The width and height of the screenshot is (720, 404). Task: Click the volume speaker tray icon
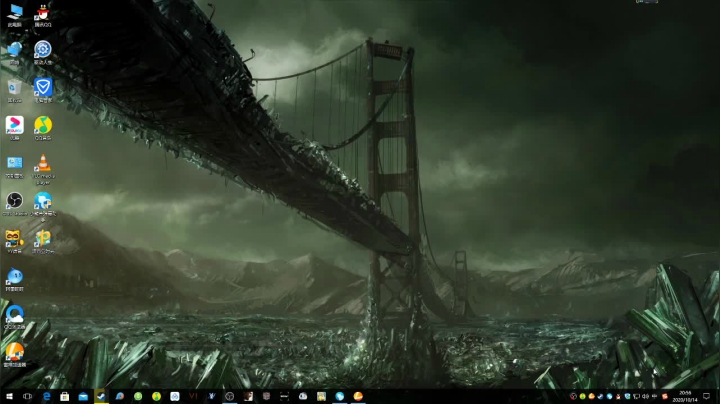click(645, 396)
